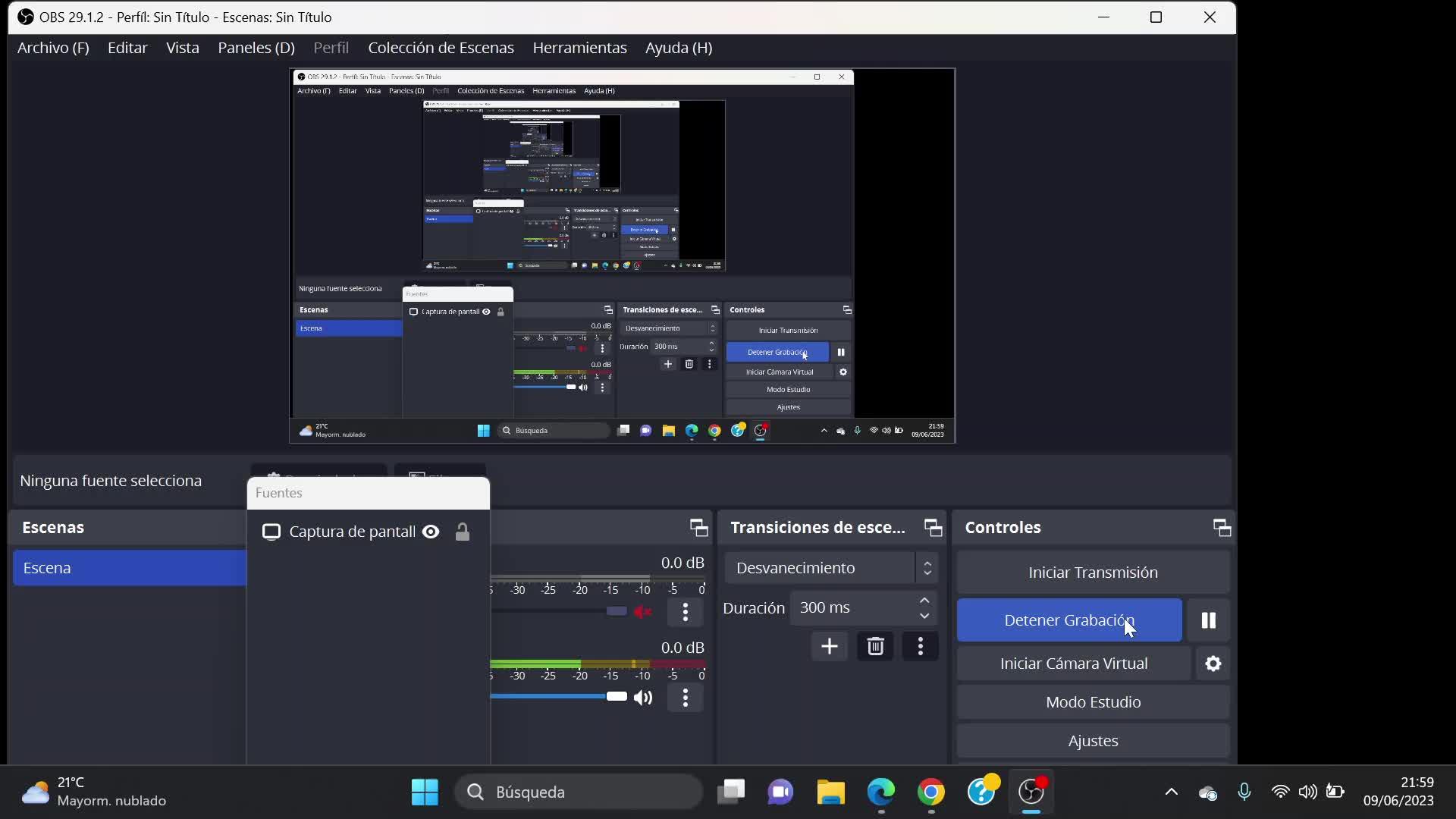1456x819 pixels.
Task: Select the Escena scene item
Action: (x=130, y=568)
